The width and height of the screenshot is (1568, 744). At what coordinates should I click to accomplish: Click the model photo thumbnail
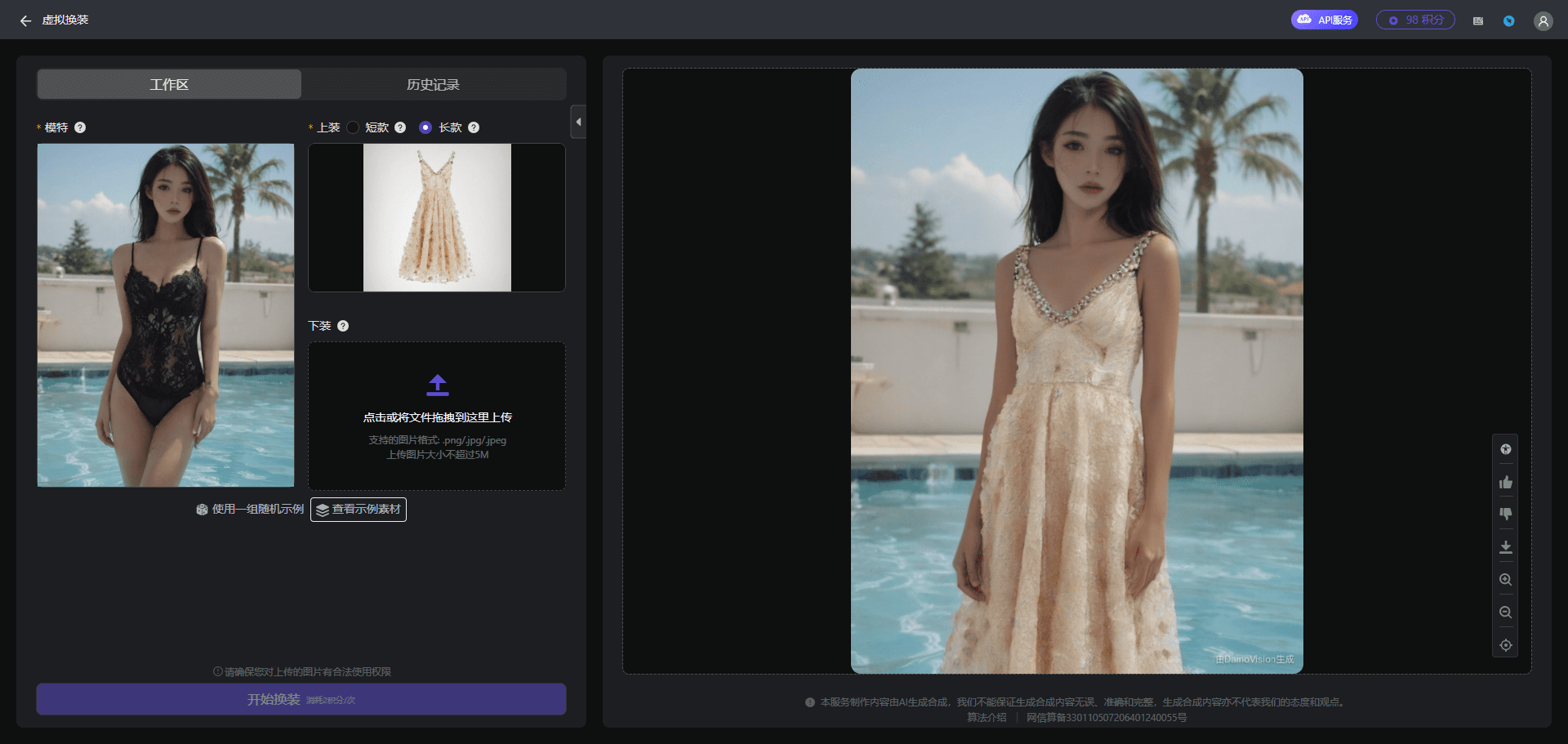coord(166,315)
